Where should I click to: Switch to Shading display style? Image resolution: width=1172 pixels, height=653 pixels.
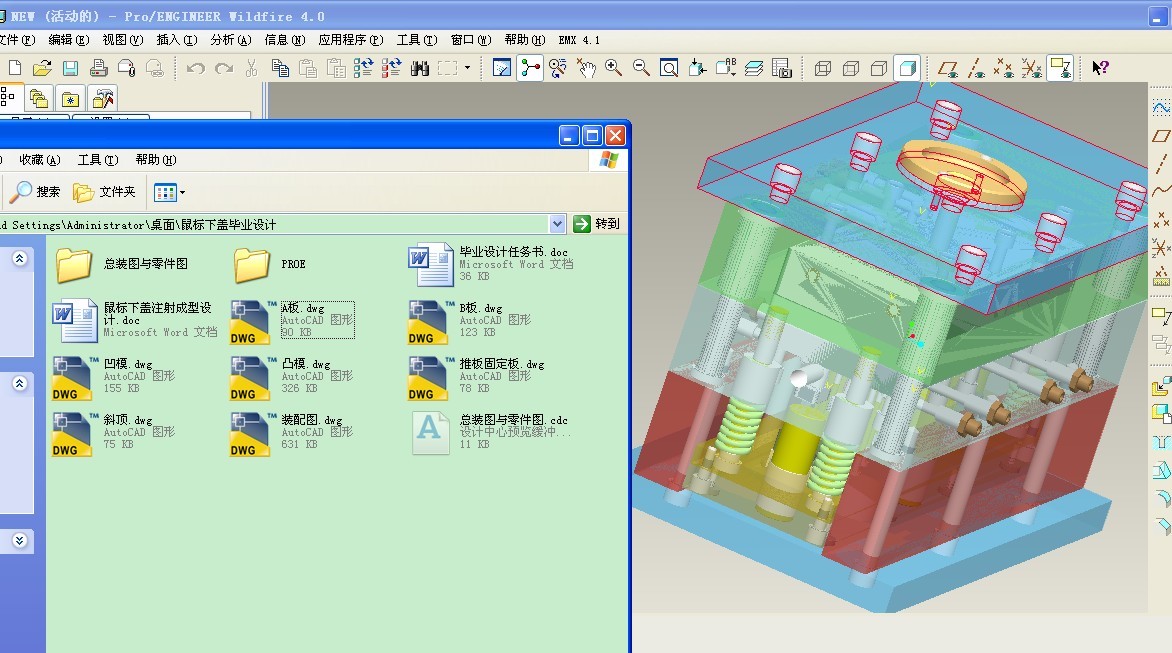click(907, 68)
